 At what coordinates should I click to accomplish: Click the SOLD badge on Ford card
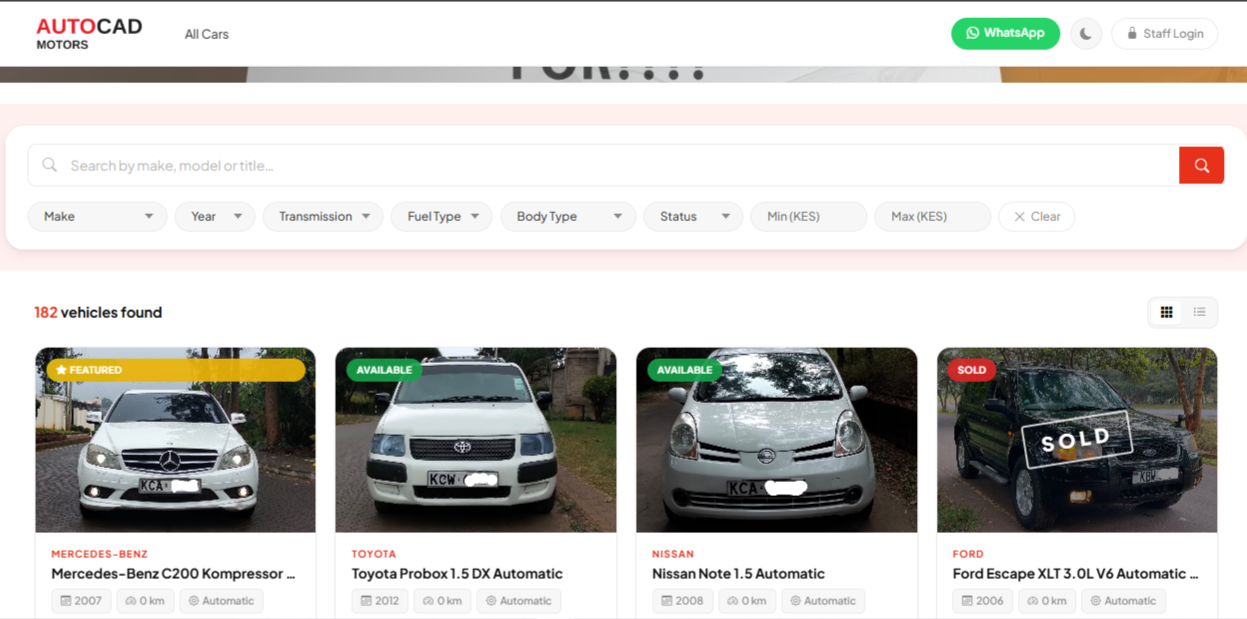click(x=971, y=370)
